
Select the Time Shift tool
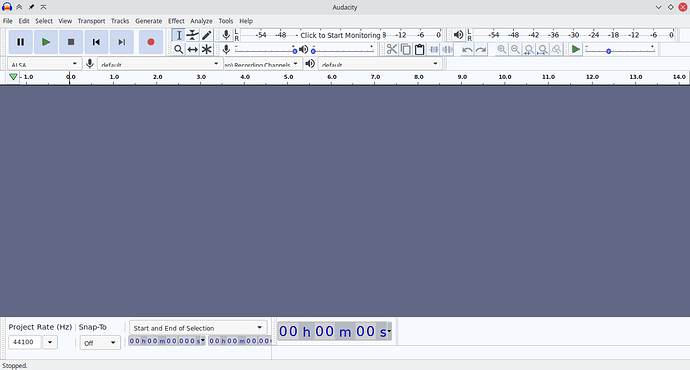[192, 49]
